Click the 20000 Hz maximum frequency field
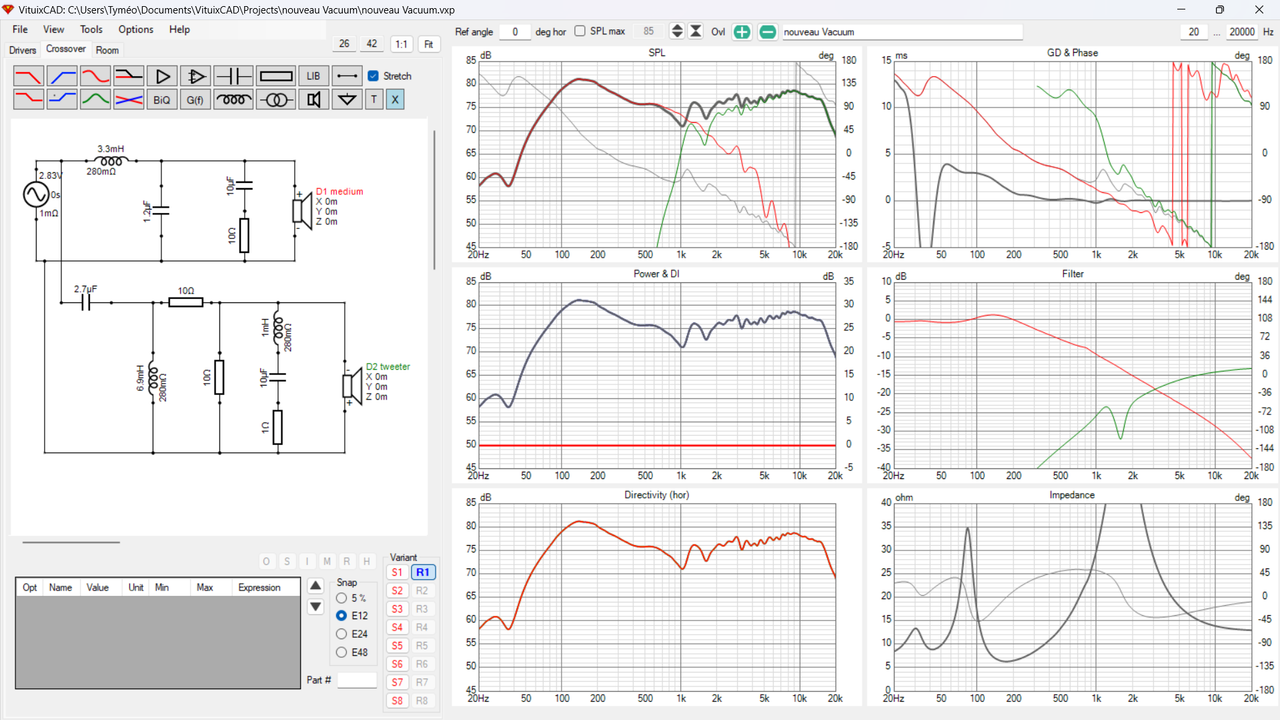The height and width of the screenshot is (720, 1280). click(1241, 32)
